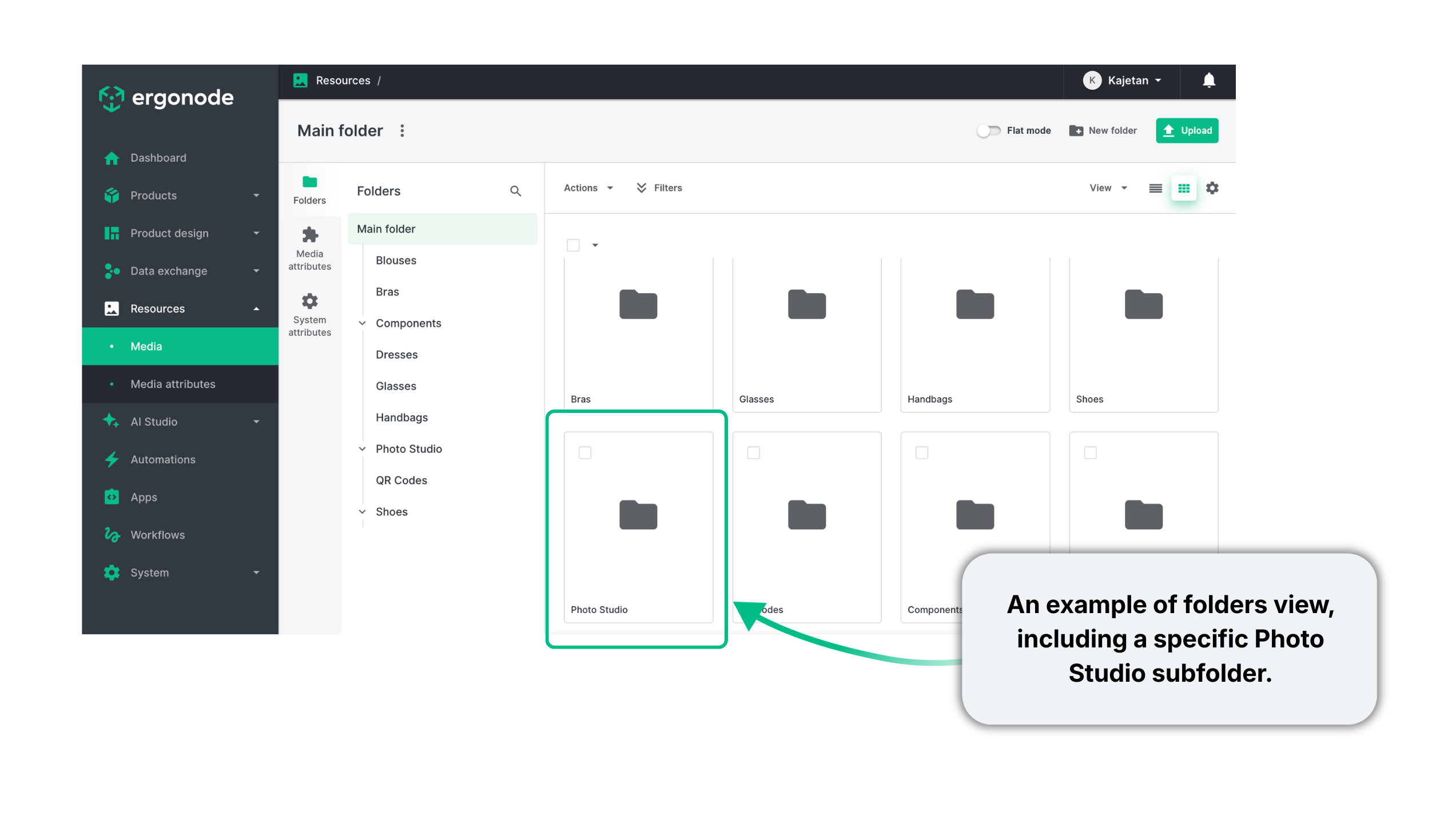
Task: Expand the Products menu arrow
Action: tap(256, 196)
